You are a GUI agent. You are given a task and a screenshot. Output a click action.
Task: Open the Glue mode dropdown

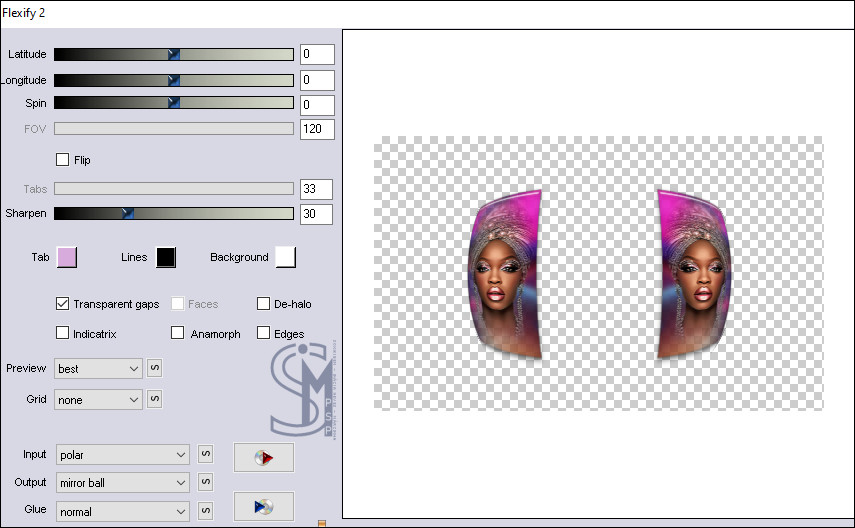point(122,510)
